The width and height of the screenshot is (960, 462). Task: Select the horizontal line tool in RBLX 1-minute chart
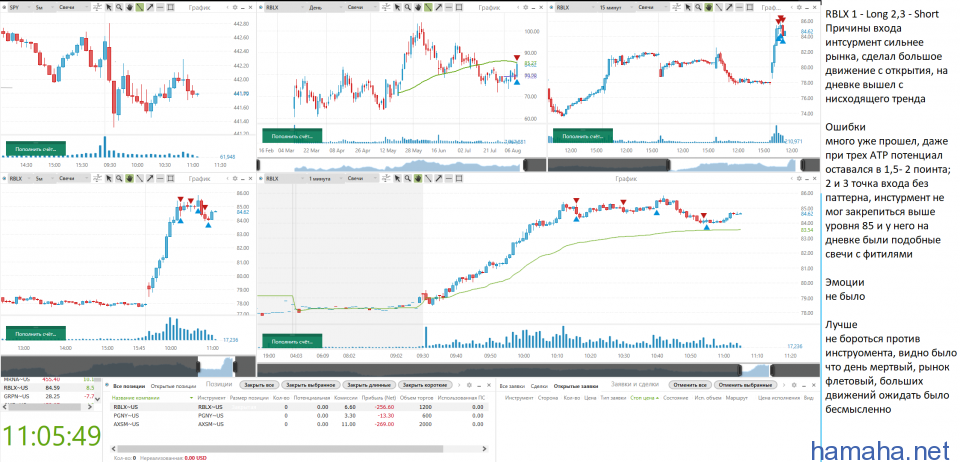coord(449,179)
